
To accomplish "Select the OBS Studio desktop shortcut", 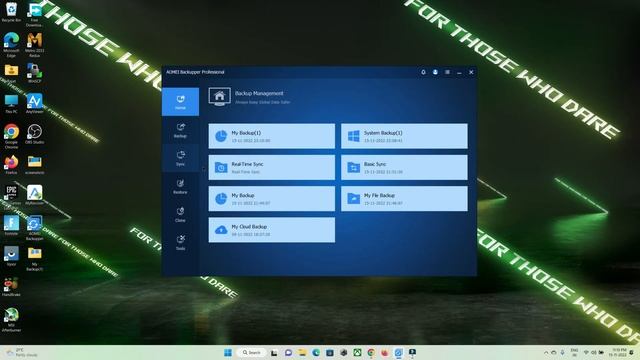I will [x=35, y=134].
